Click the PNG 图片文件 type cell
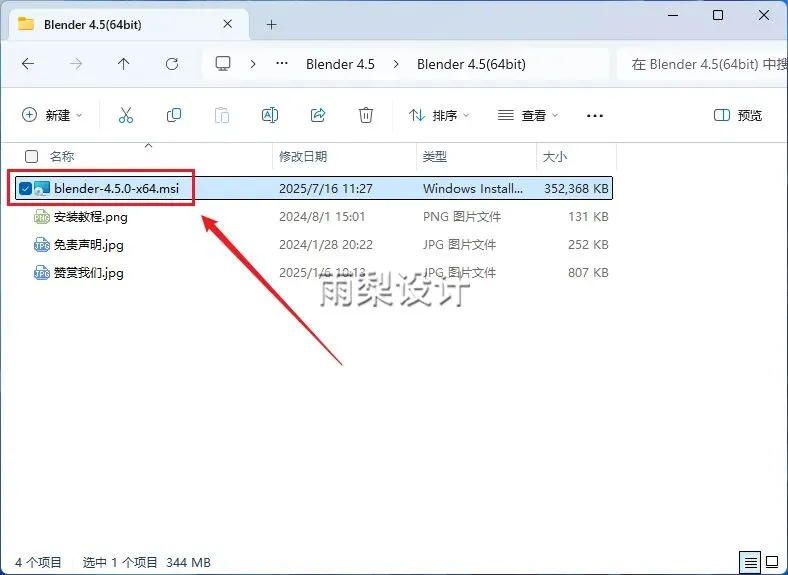 click(x=462, y=217)
